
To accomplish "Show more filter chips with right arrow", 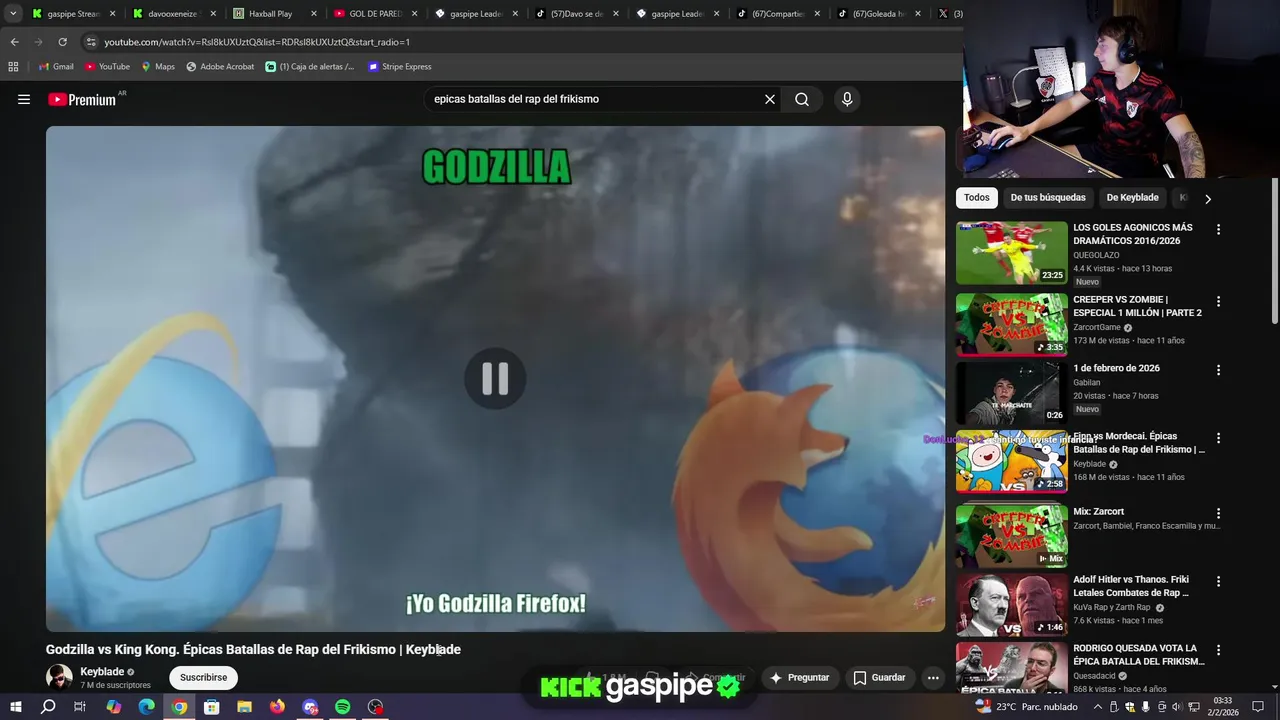I will 1207,199.
